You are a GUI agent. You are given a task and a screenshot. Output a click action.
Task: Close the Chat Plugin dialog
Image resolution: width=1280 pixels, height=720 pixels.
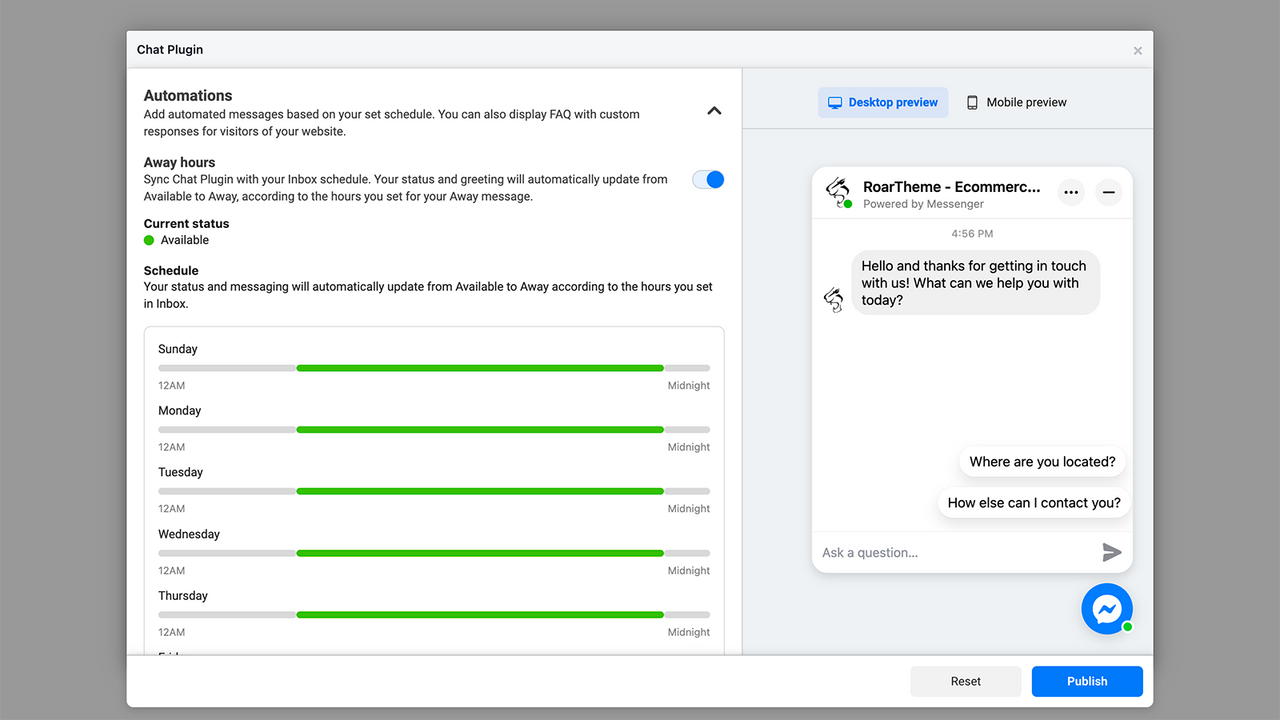1137,50
